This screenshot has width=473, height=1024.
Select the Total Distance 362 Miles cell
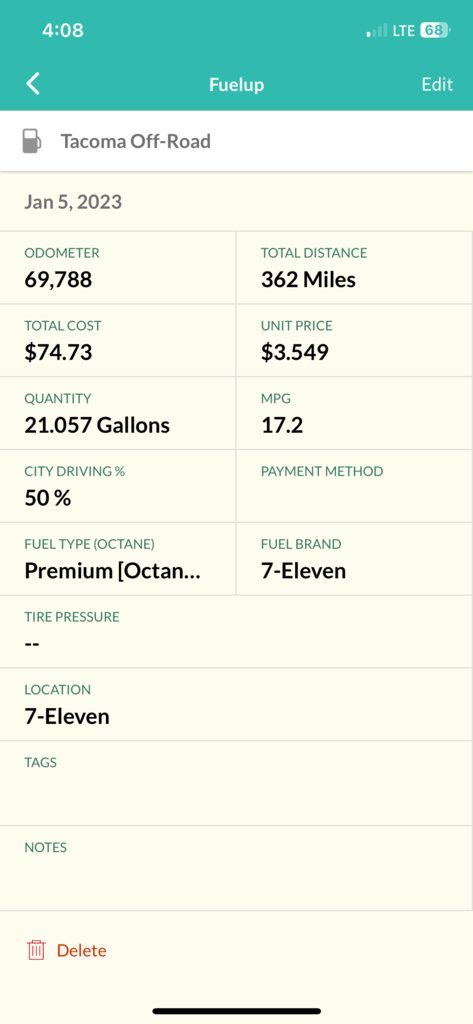point(355,267)
